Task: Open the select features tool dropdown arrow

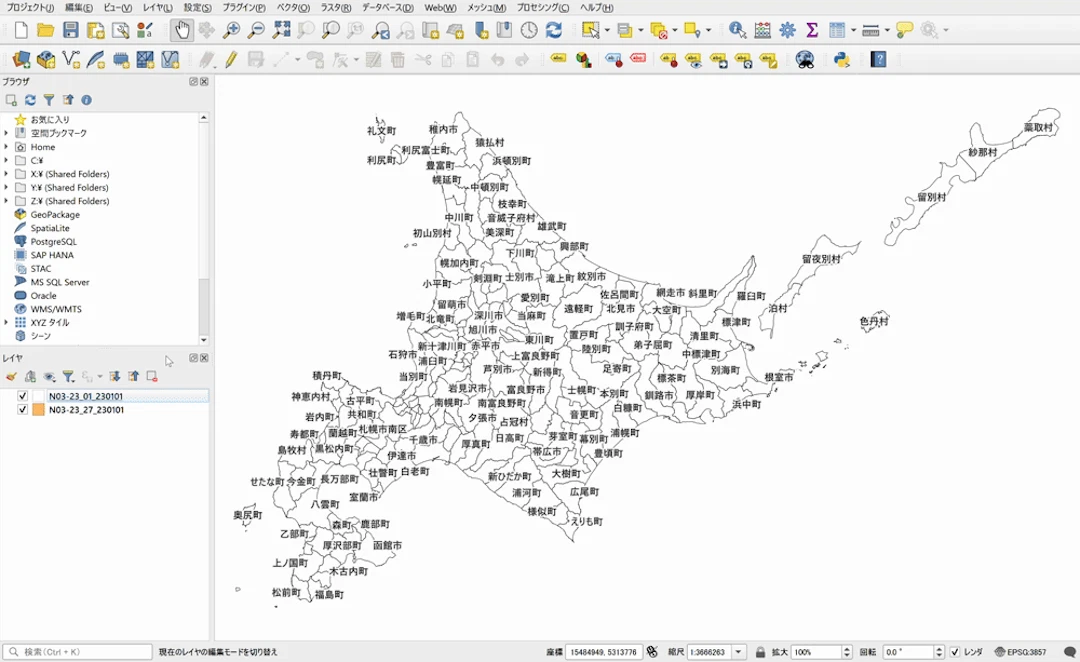Action: [607, 30]
